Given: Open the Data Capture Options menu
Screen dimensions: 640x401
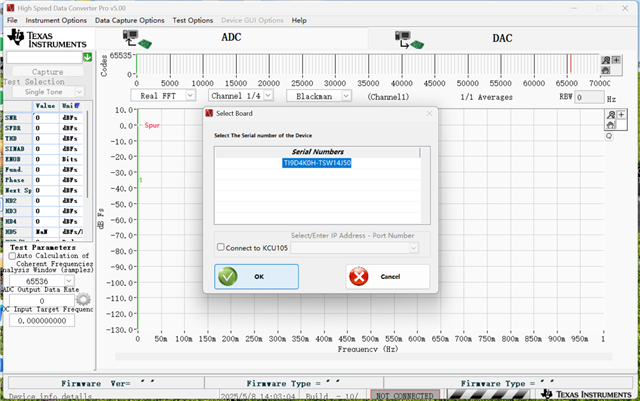Looking at the screenshot, I should pos(130,20).
